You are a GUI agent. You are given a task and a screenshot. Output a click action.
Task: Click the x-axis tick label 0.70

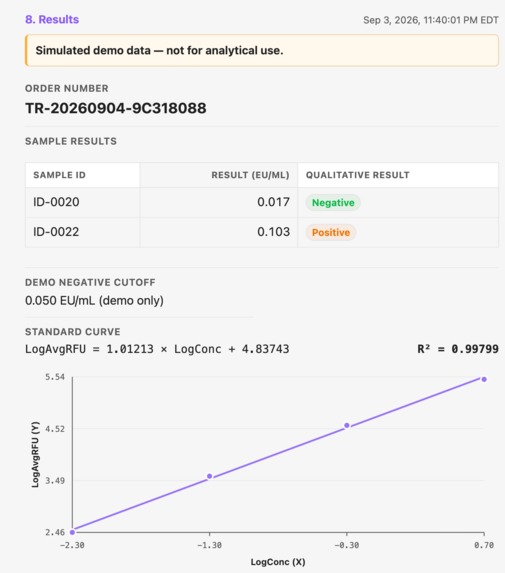point(484,545)
